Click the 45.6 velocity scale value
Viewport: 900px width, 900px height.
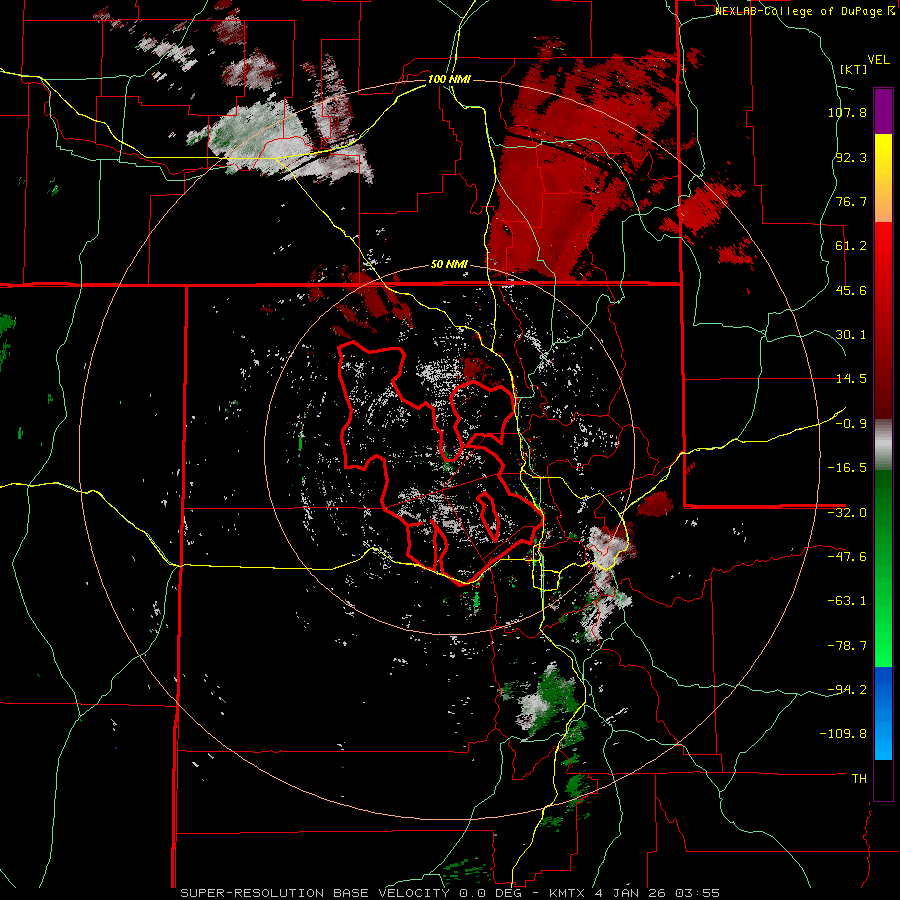pyautogui.click(x=851, y=290)
